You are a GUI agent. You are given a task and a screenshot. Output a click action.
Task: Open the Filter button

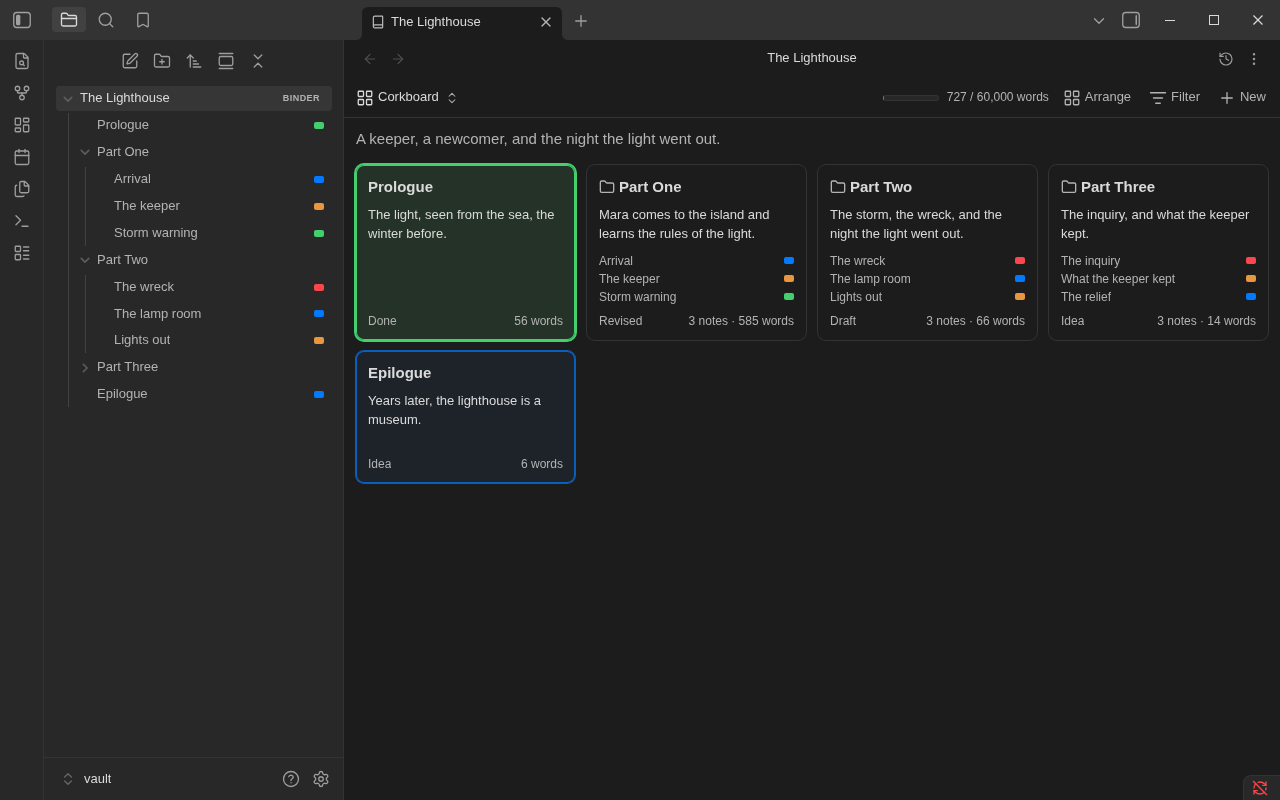click(1175, 97)
